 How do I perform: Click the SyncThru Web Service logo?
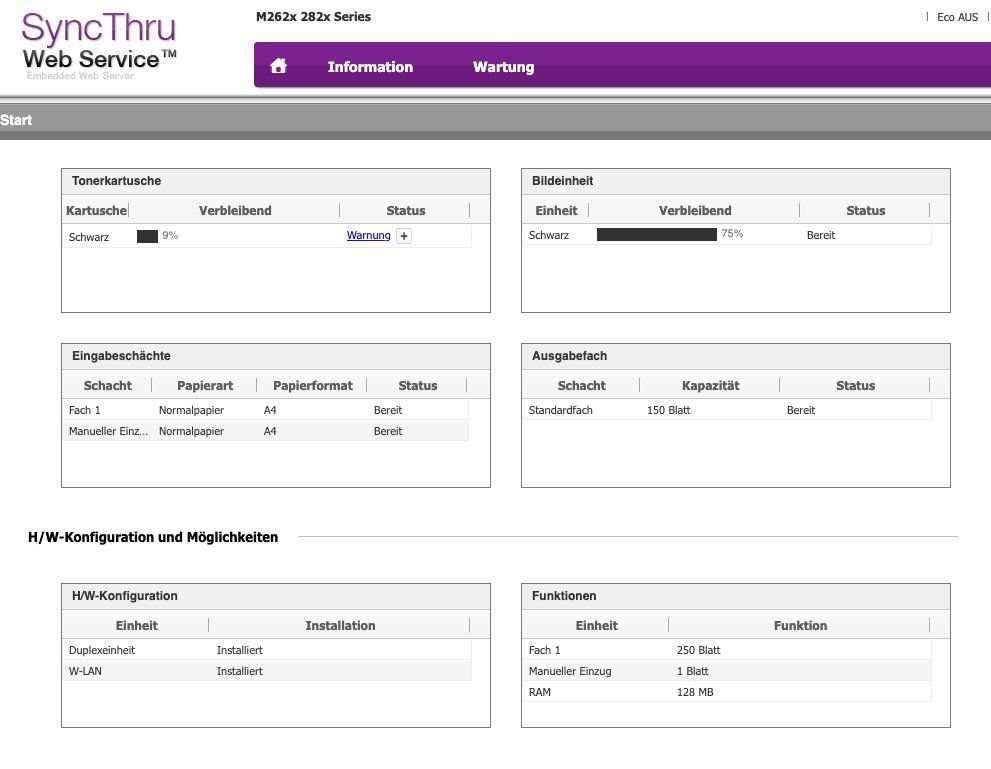point(99,45)
